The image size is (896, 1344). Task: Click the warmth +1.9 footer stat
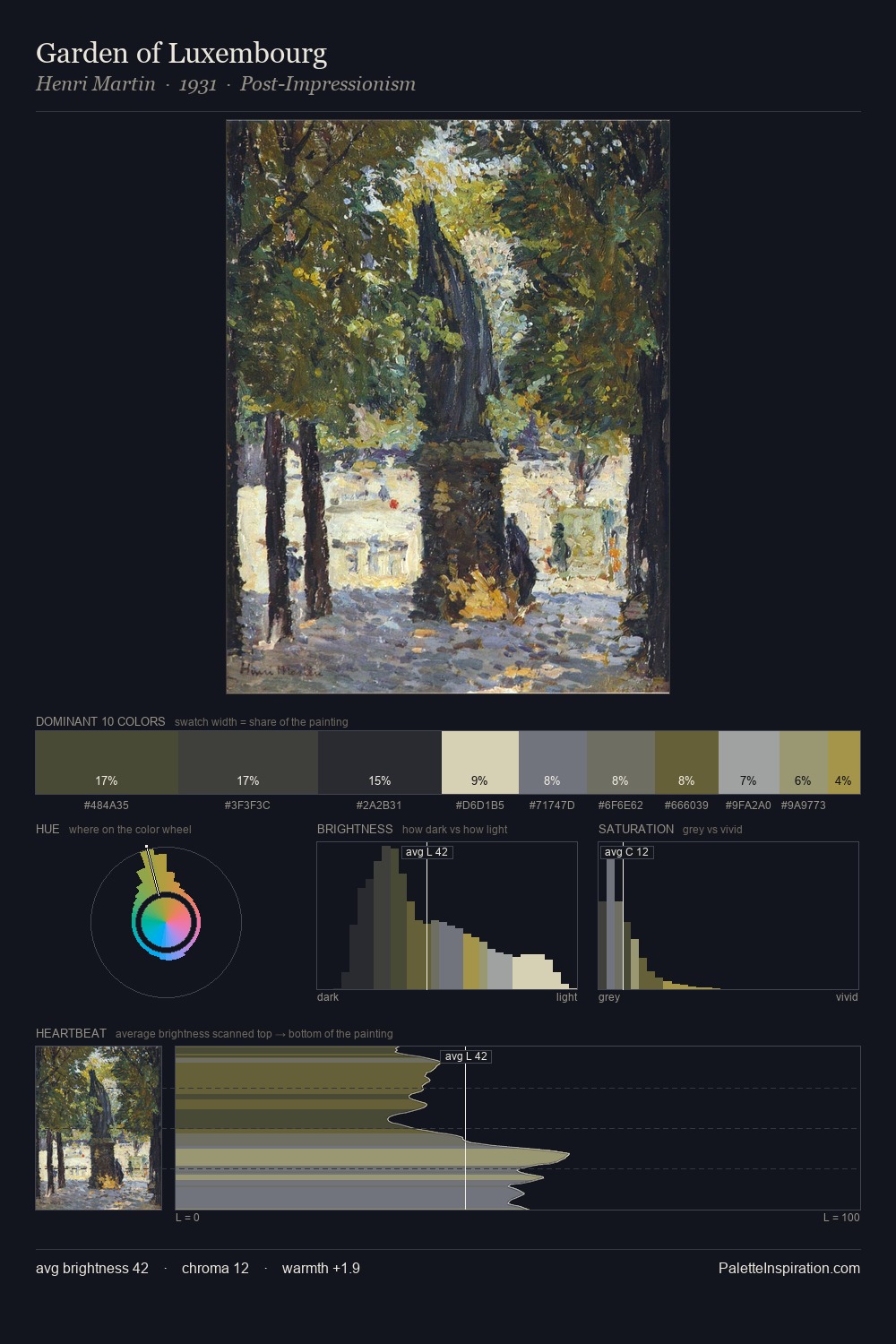tap(321, 1268)
